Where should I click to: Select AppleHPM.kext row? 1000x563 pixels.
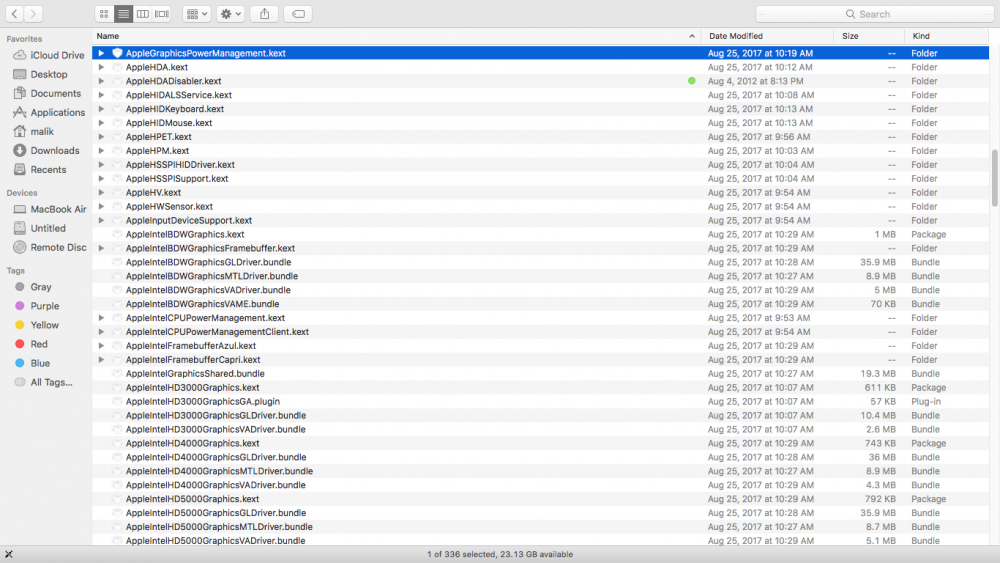click(x=541, y=151)
